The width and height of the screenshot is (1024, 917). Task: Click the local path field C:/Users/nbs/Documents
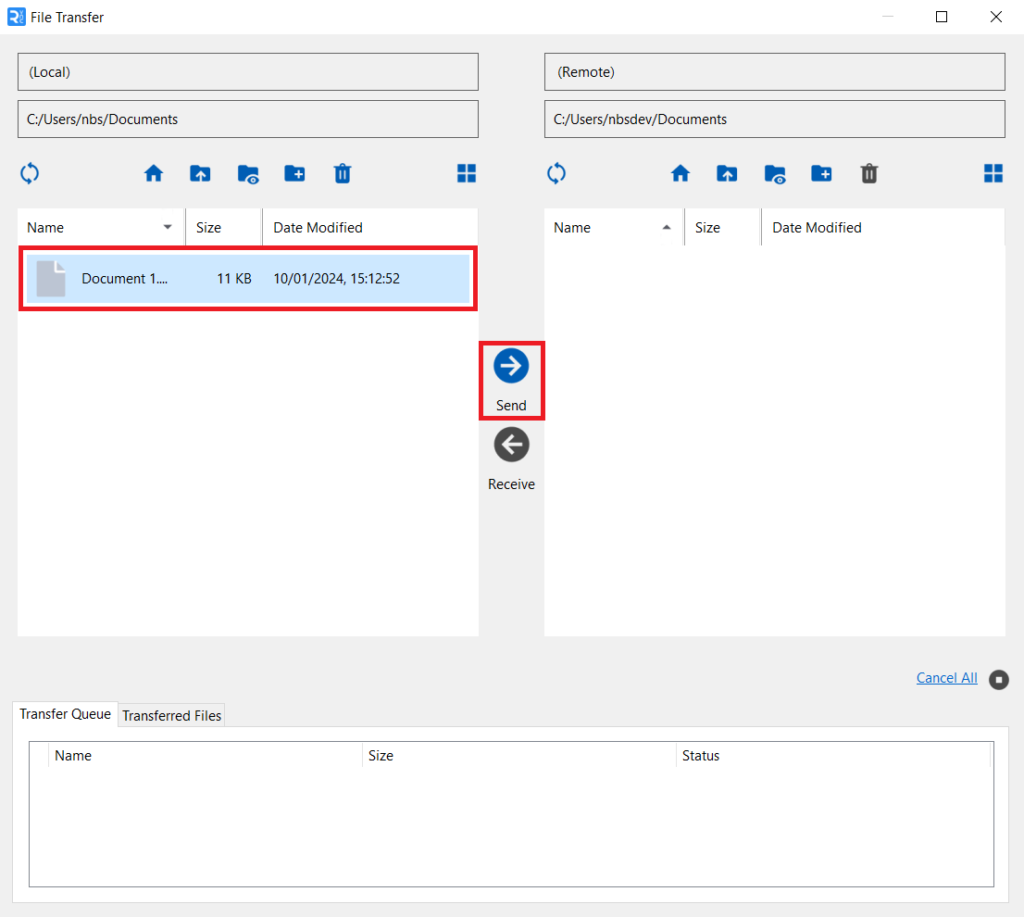coord(247,119)
